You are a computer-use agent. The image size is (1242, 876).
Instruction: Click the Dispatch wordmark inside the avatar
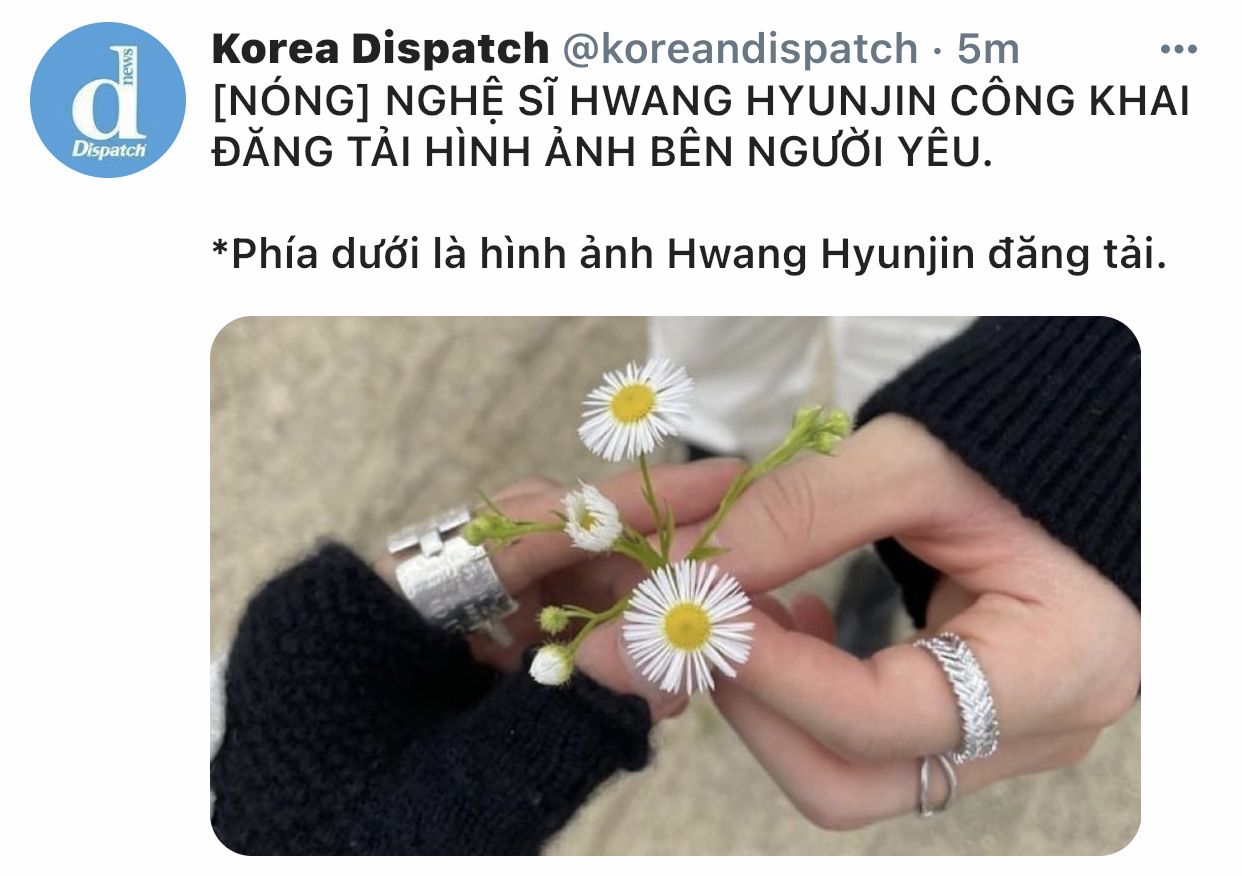(x=109, y=147)
